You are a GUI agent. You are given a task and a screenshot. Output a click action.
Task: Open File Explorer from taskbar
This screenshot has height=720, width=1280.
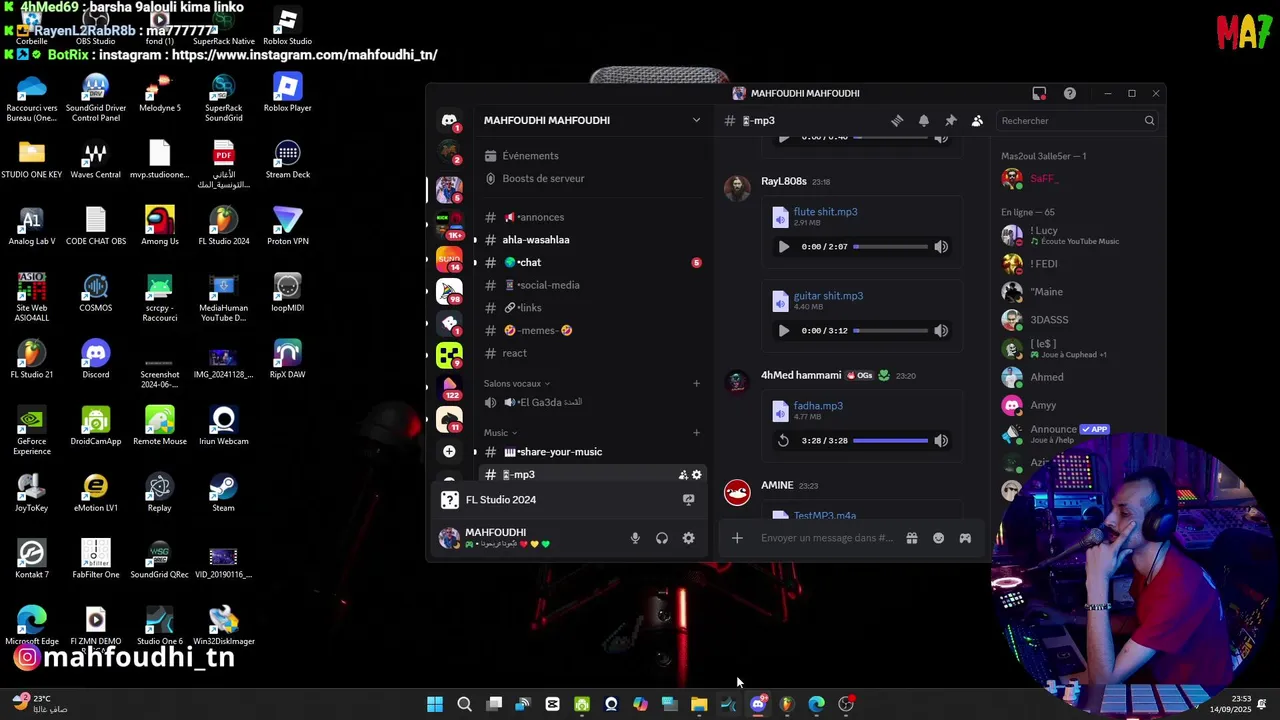[x=699, y=704]
